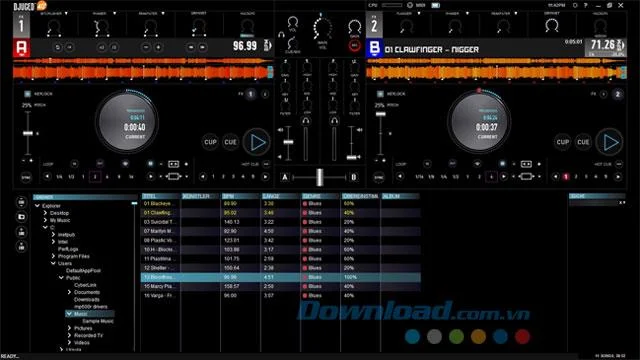Sync deck A tempo with SYNC button
Viewport: 640px width, 360px height.
[26, 178]
